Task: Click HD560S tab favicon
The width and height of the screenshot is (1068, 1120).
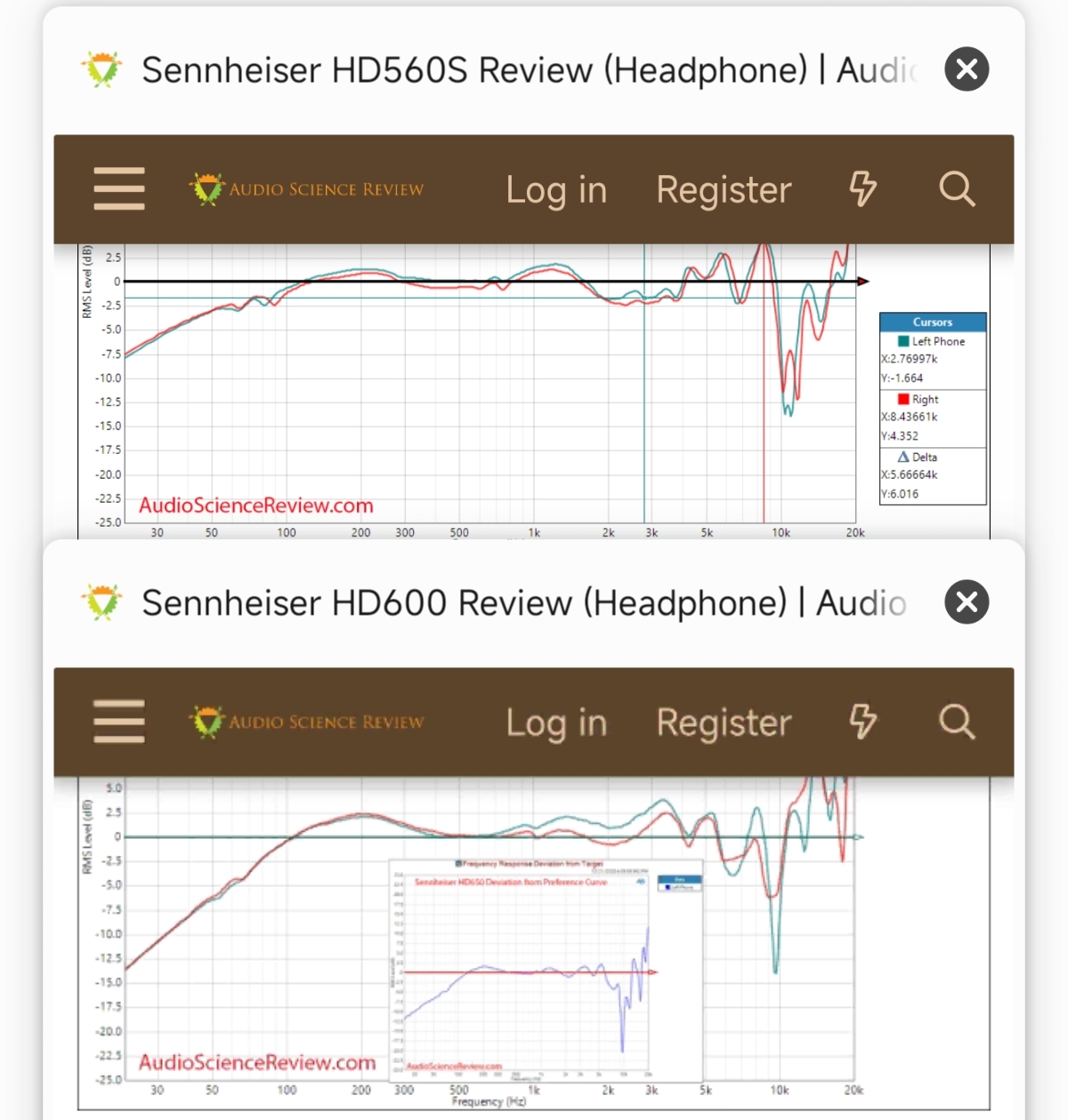Action: coord(102,69)
